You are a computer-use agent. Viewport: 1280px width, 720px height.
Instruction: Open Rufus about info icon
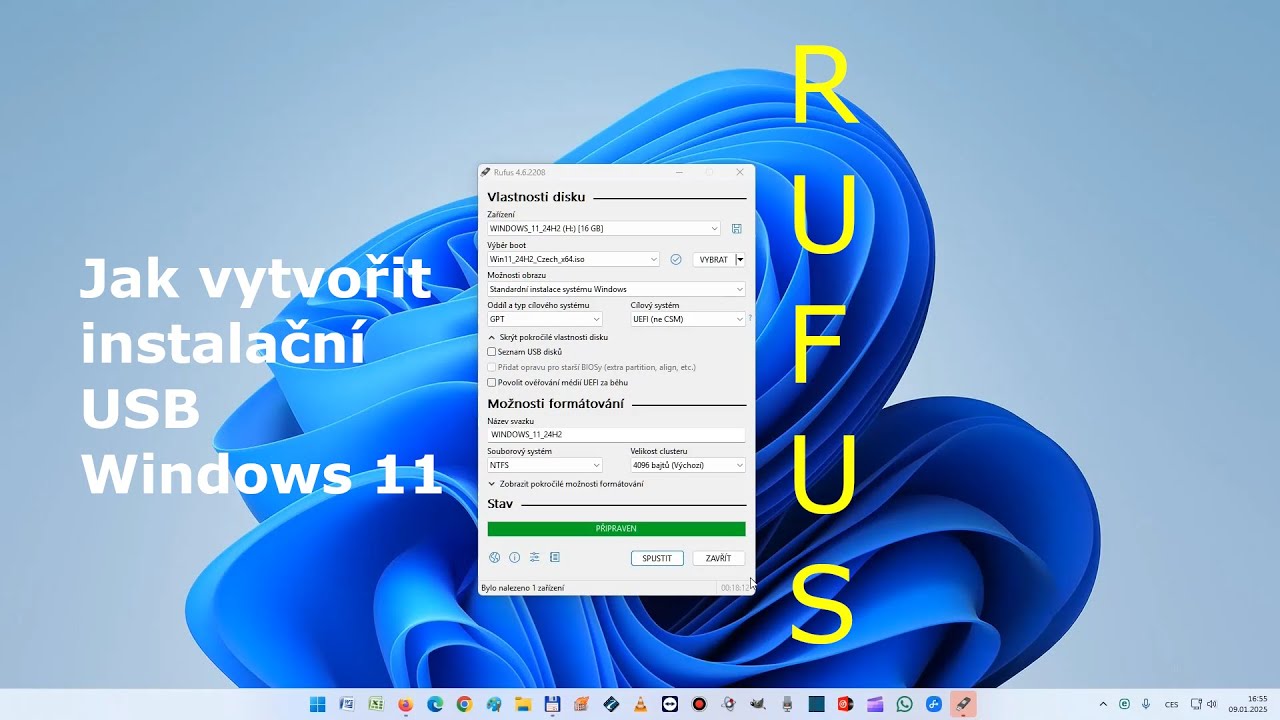514,558
